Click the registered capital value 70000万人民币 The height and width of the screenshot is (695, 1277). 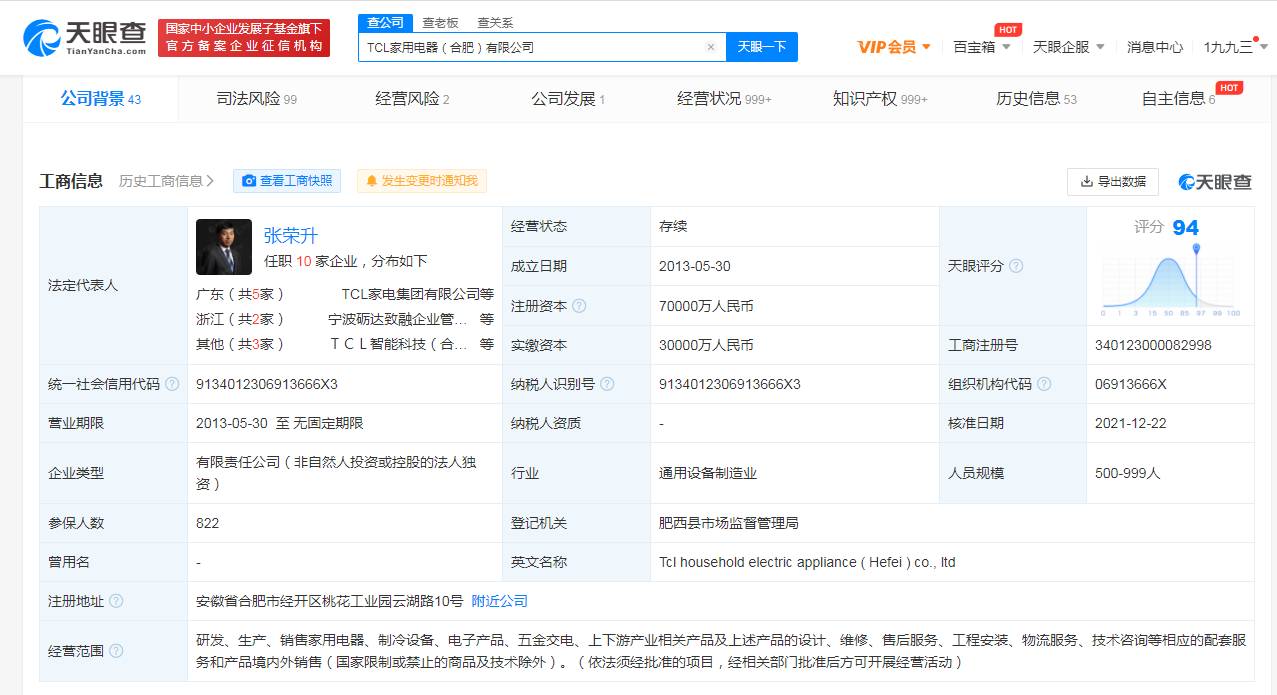pyautogui.click(x=706, y=306)
